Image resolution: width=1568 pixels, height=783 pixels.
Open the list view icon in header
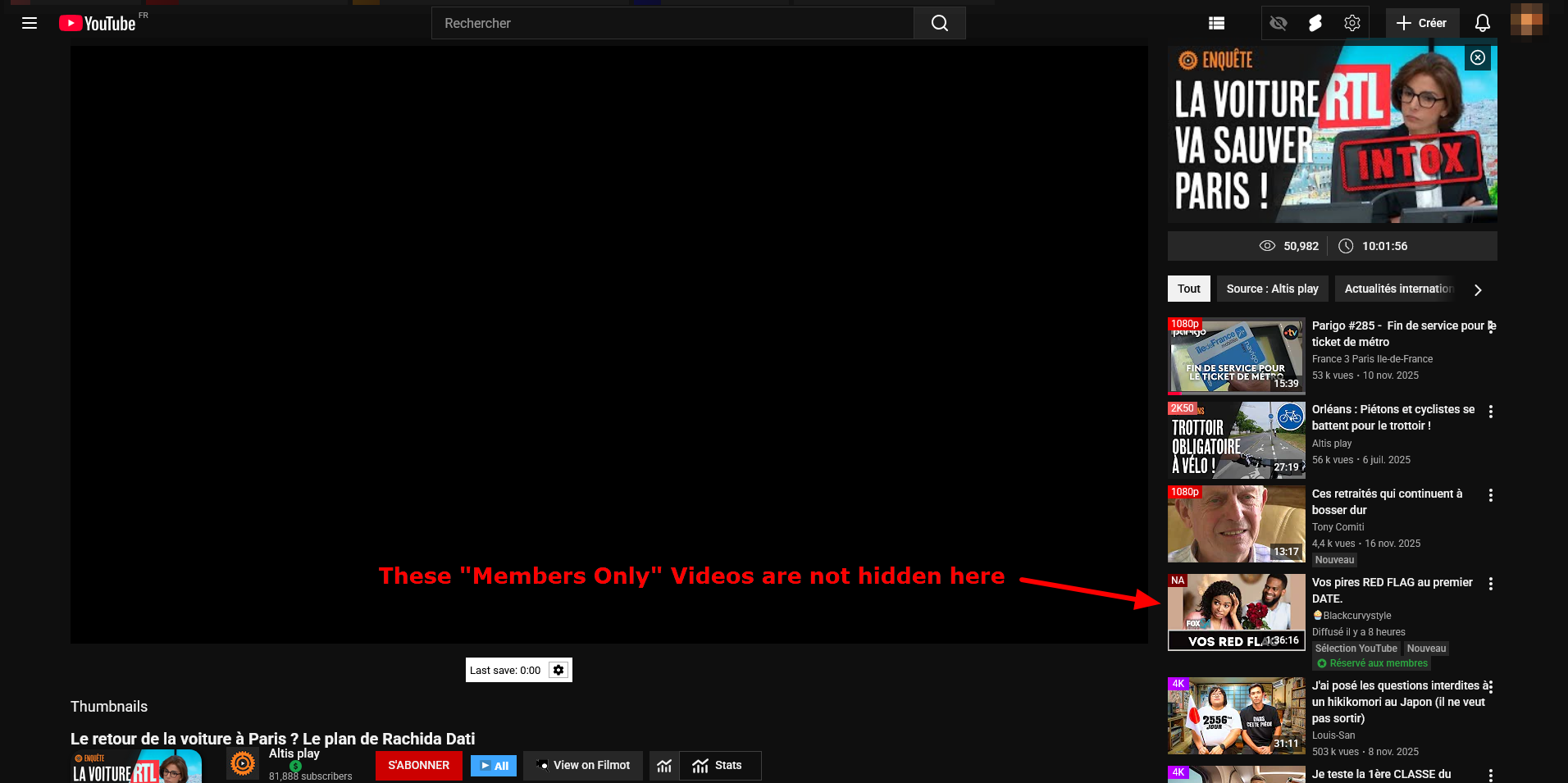click(1216, 23)
